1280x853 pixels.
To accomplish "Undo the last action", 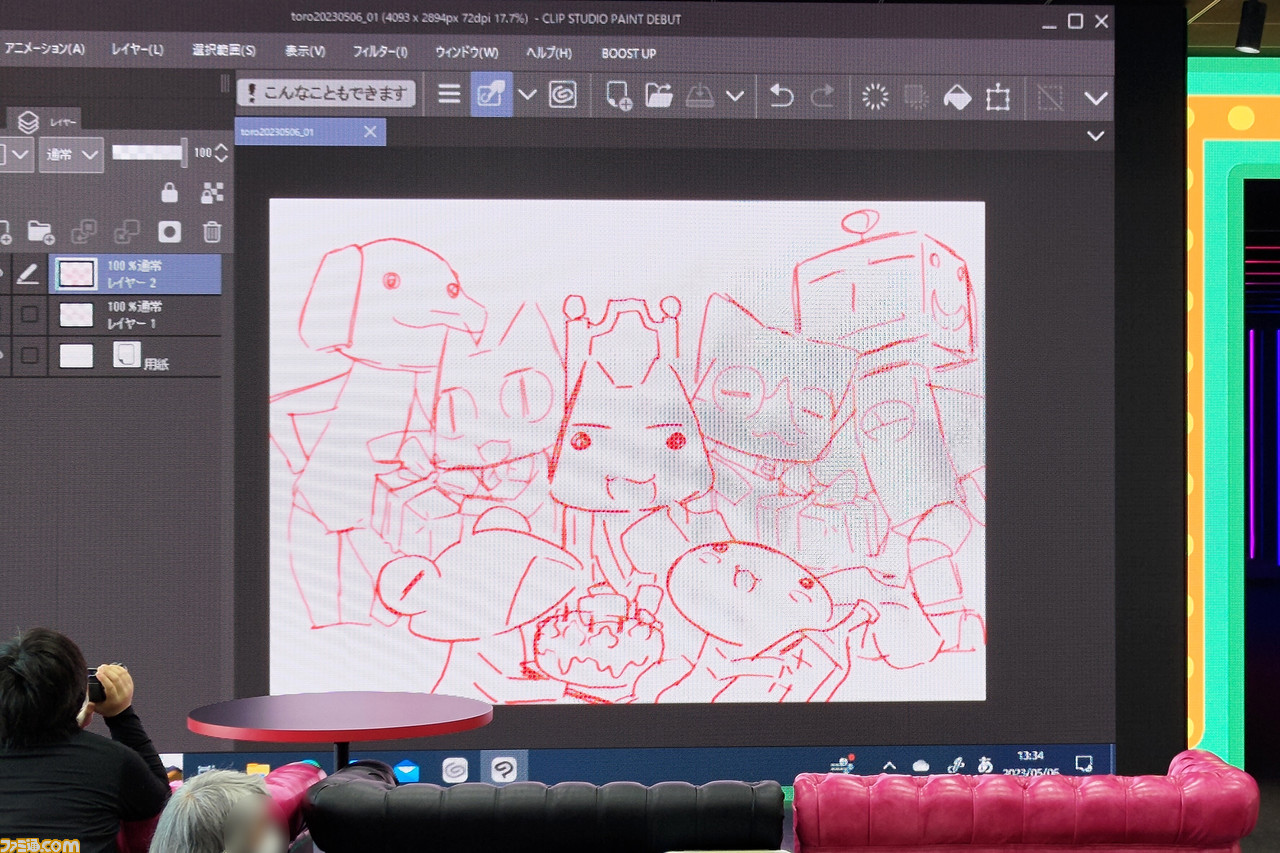I will pyautogui.click(x=781, y=96).
